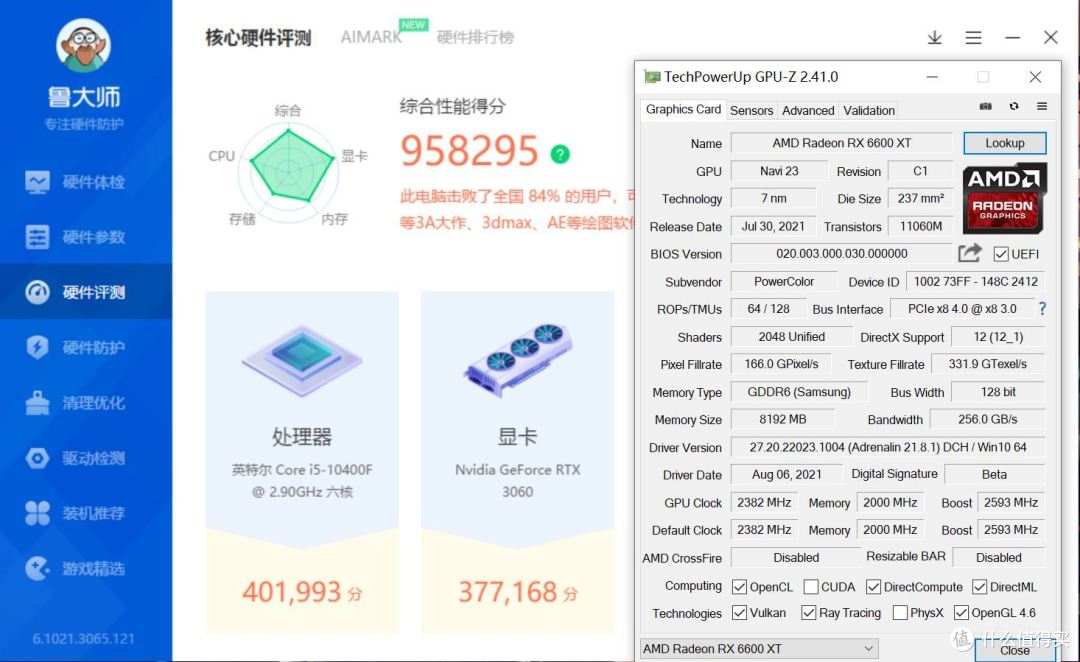Image resolution: width=1080 pixels, height=662 pixels.
Task: Click Nvidia GeForce RTX 3060 label
Action: pos(517,480)
